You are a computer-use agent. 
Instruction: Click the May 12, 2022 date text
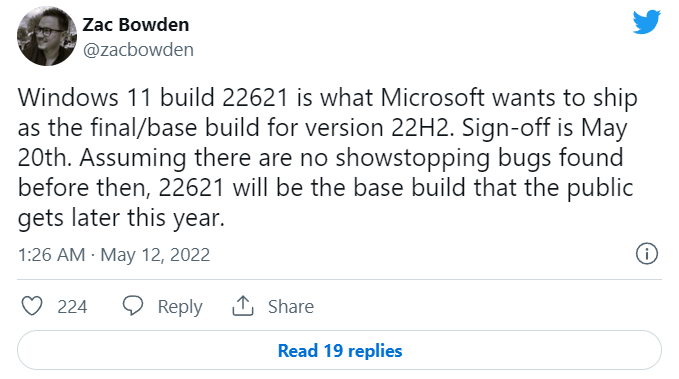[x=155, y=255]
